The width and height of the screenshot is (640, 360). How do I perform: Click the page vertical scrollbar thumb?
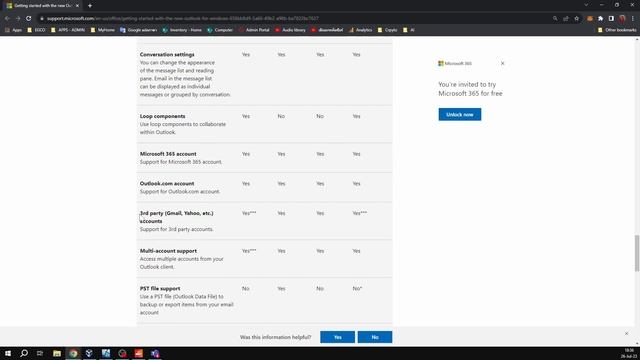click(x=637, y=253)
